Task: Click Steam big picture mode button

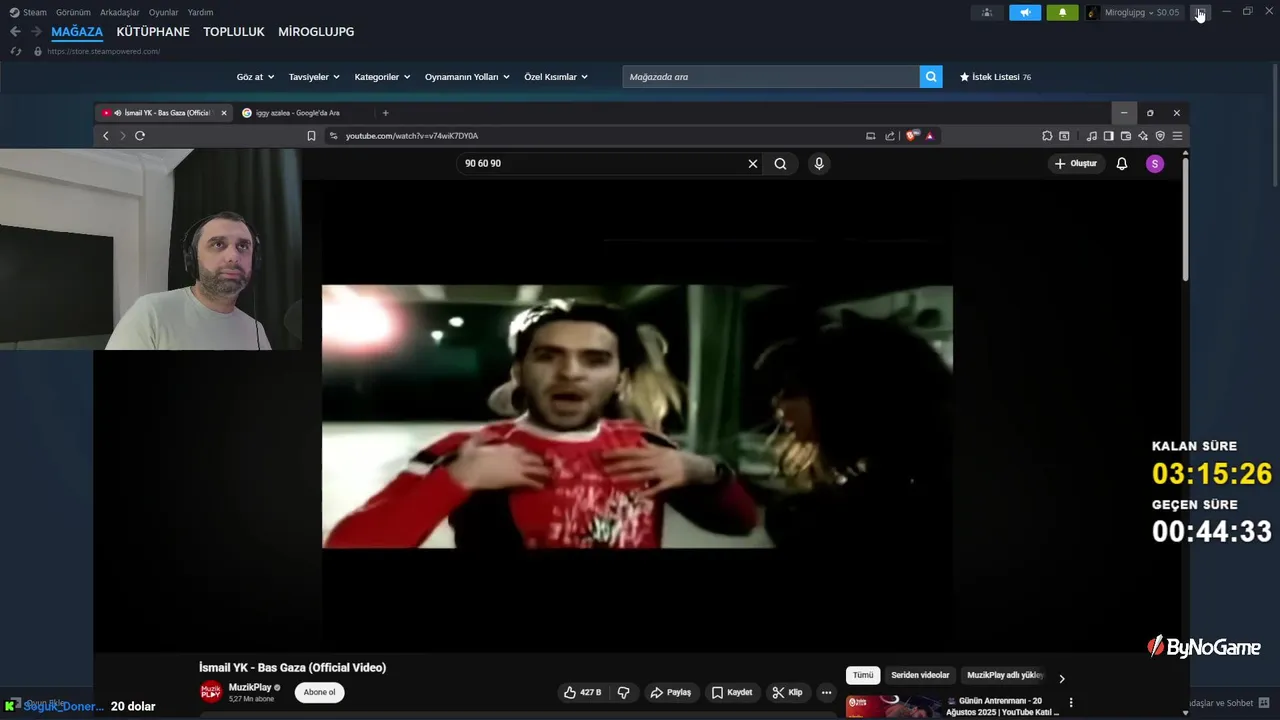Action: [x=1200, y=12]
